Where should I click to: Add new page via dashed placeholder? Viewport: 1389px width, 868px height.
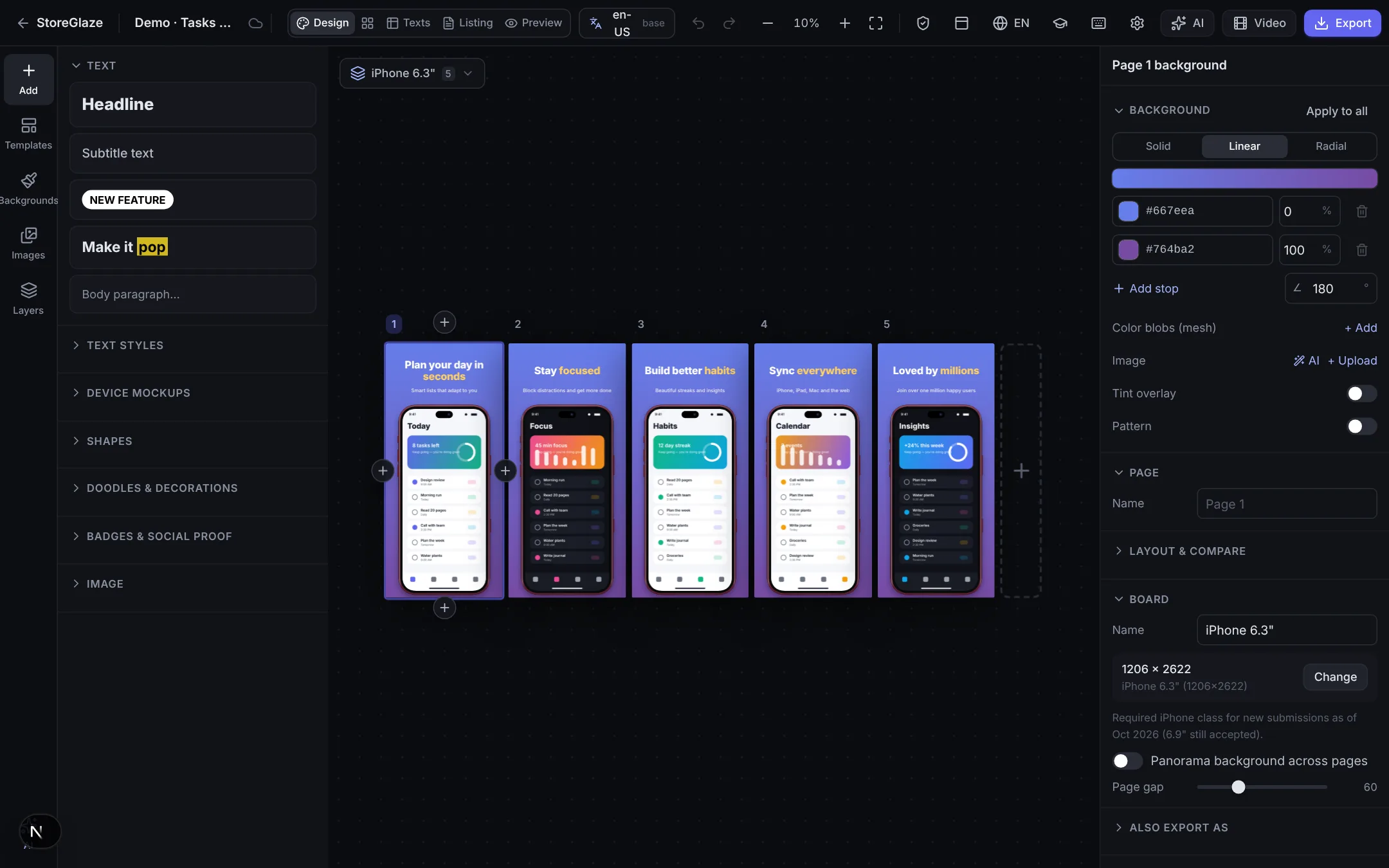pos(1021,471)
